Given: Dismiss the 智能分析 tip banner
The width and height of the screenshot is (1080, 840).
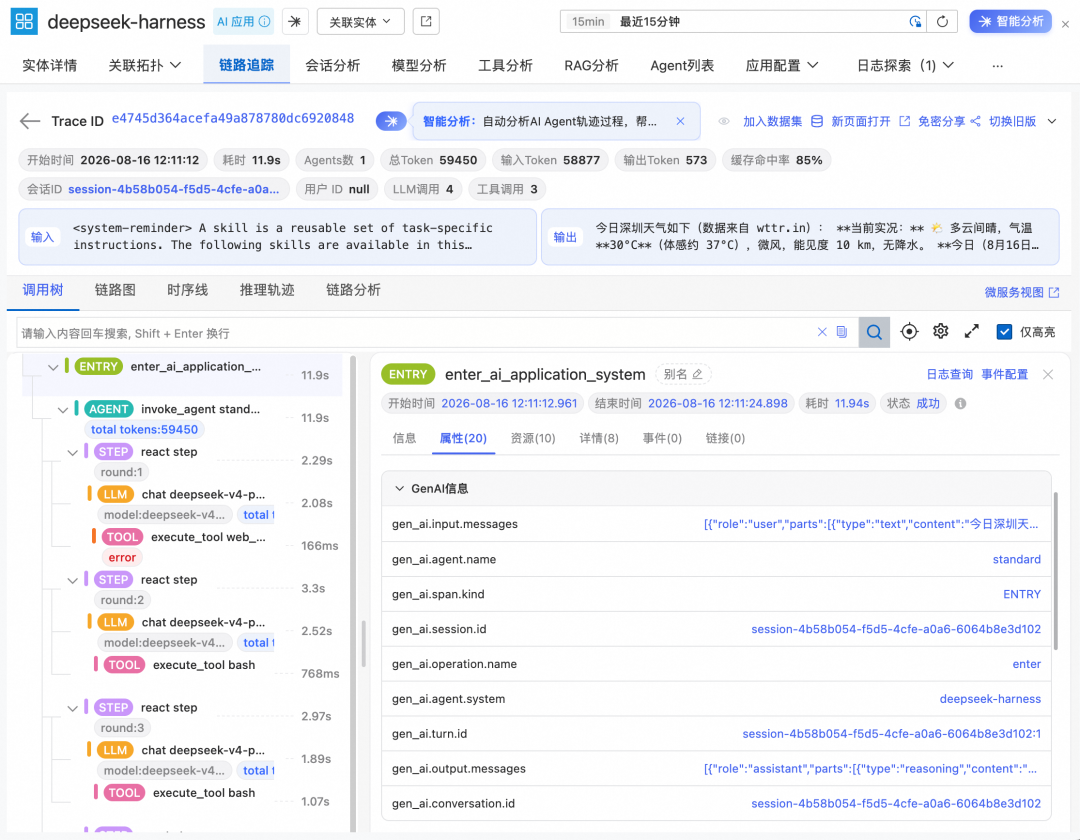Looking at the screenshot, I should [681, 121].
